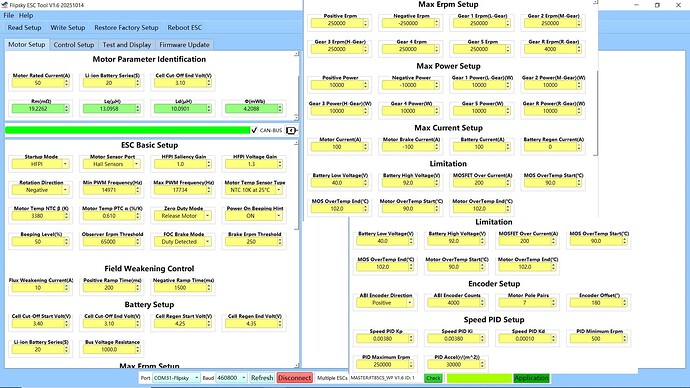The height and width of the screenshot is (388, 690).
Task: Open the Rotation Direction dropdown
Action: pos(65,190)
